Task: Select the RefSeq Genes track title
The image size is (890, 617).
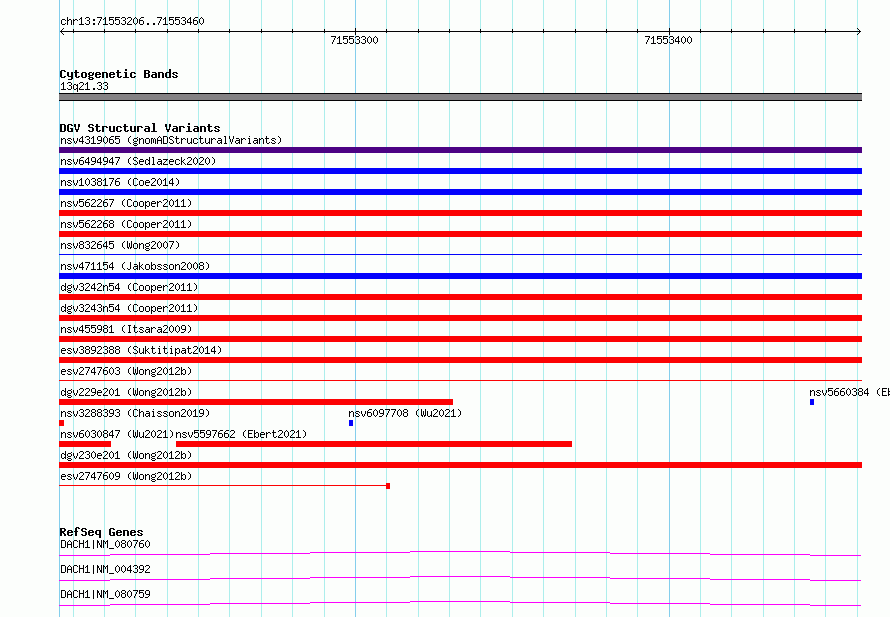Action: 101,532
